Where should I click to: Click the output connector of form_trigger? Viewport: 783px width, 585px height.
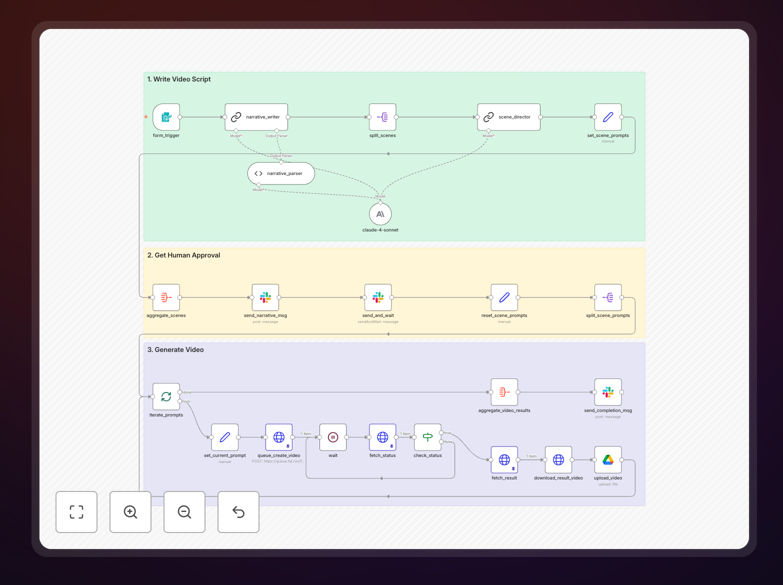[x=180, y=117]
